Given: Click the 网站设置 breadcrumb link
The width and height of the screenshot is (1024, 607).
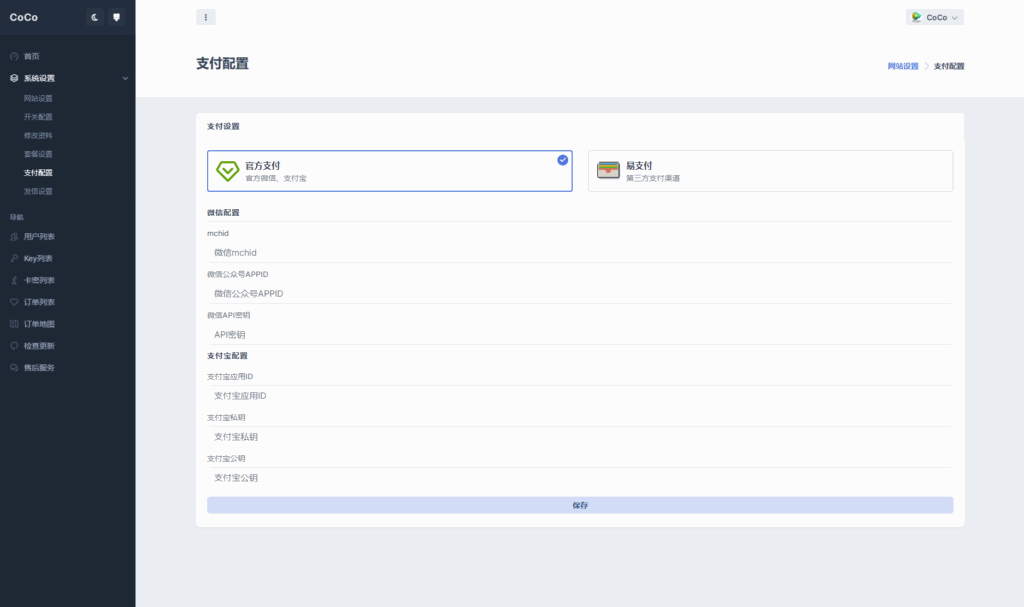Looking at the screenshot, I should pos(902,66).
